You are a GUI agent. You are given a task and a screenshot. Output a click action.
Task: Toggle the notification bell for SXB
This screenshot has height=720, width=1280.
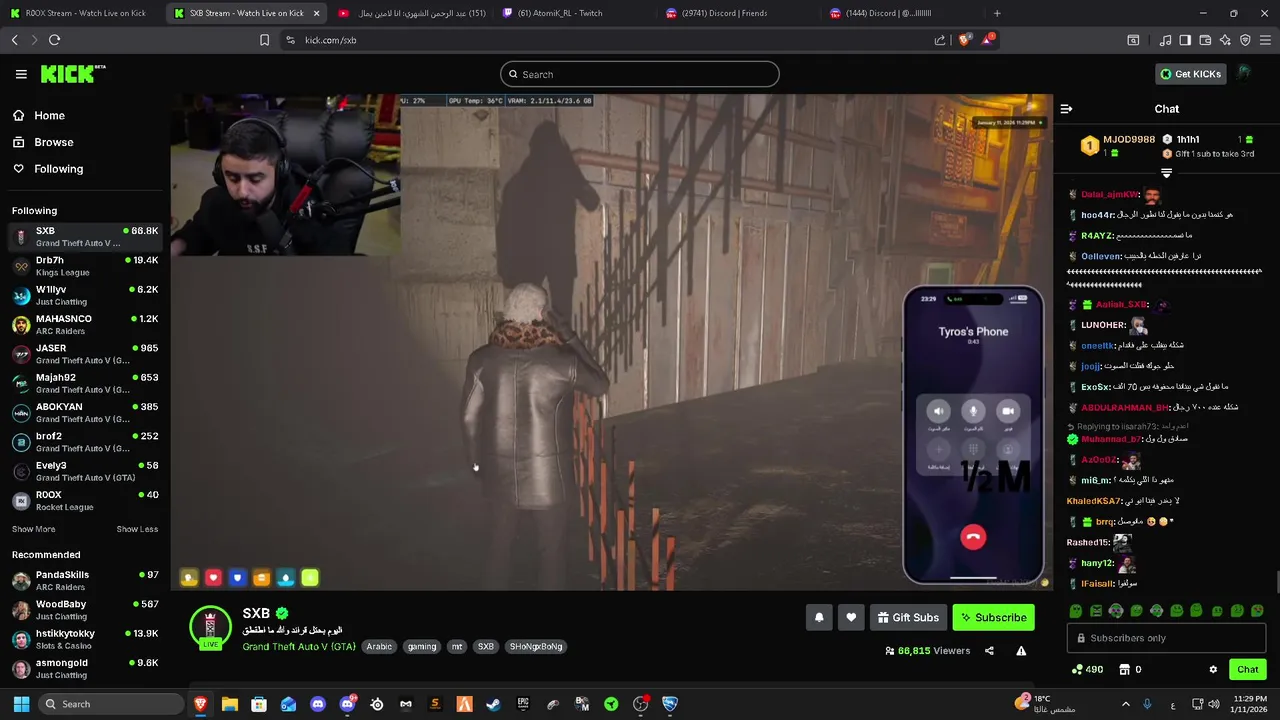point(819,618)
